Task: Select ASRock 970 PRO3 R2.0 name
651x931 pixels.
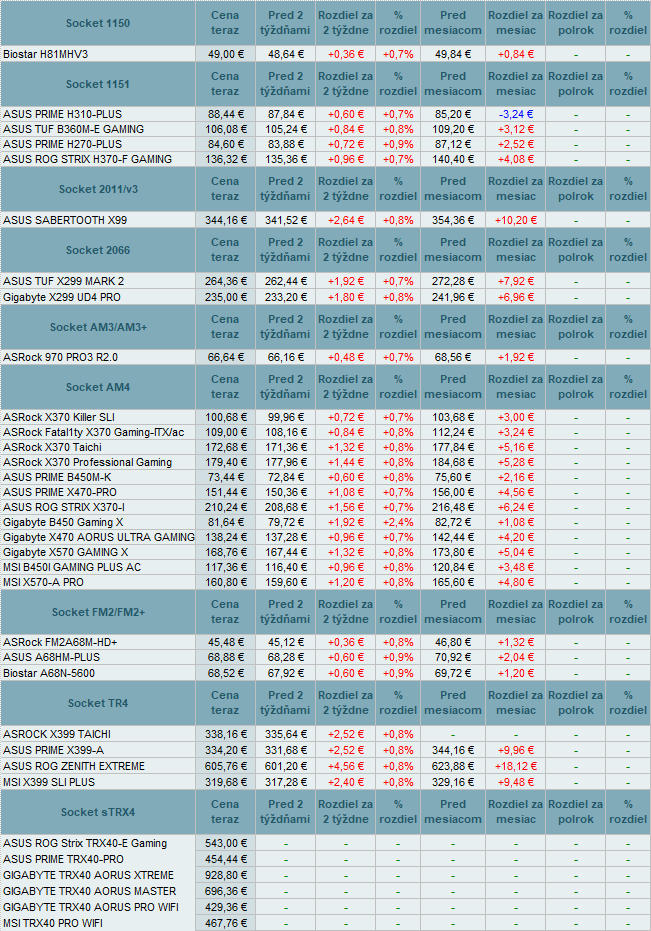Action: point(61,357)
